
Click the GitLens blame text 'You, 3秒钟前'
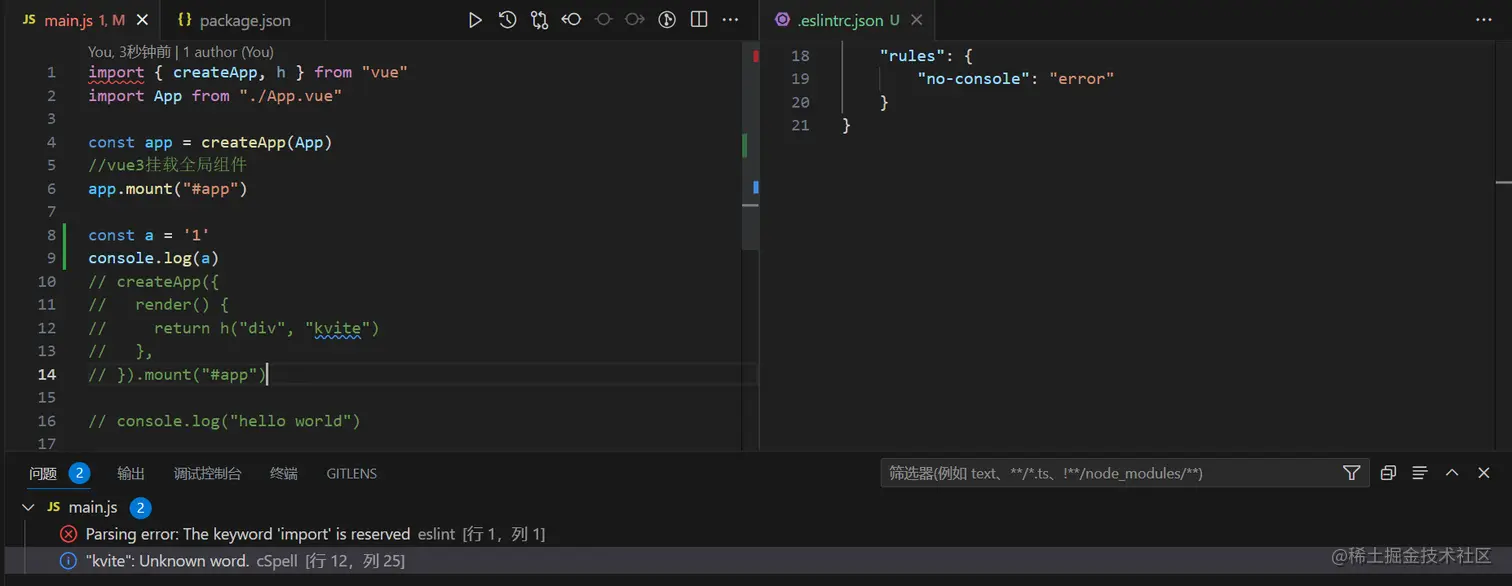tap(130, 52)
